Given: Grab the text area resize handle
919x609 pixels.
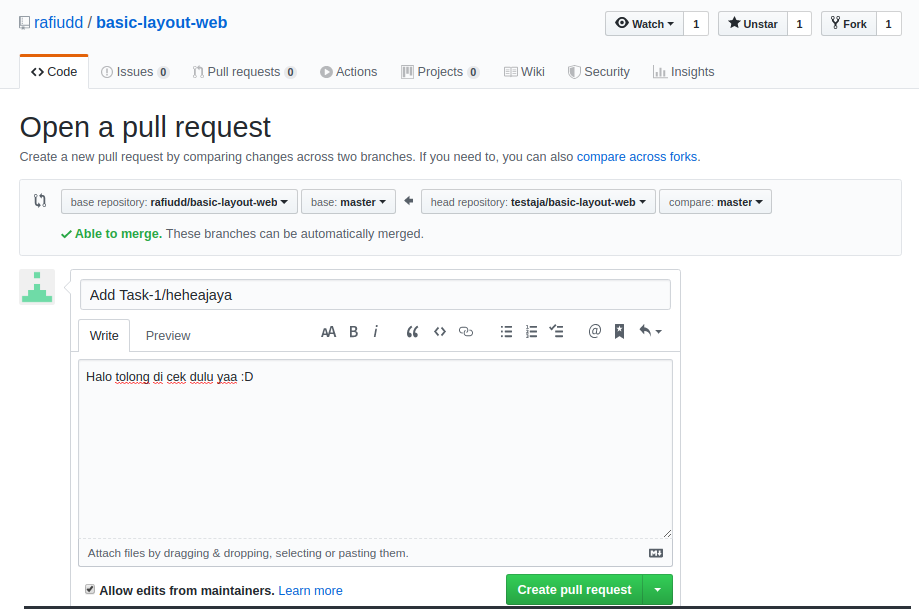Looking at the screenshot, I should pos(667,533).
